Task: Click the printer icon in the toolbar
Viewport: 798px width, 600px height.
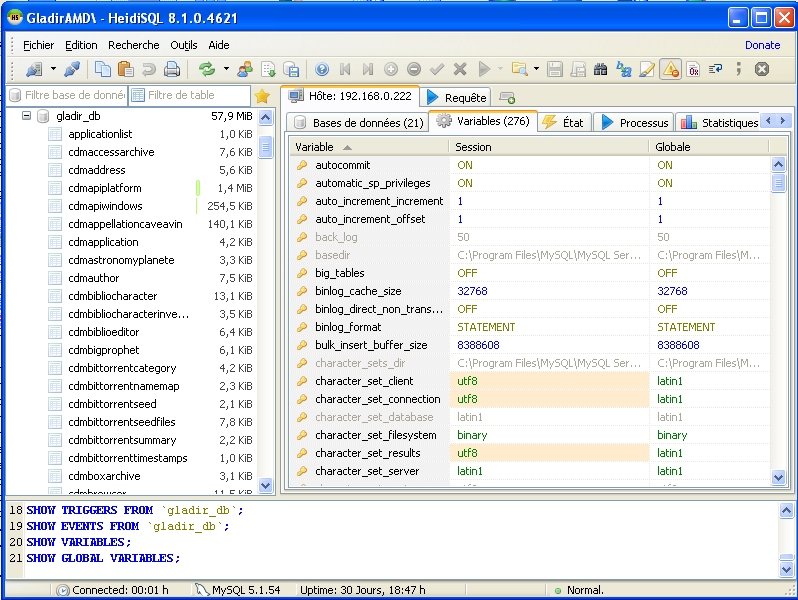Action: [172, 69]
